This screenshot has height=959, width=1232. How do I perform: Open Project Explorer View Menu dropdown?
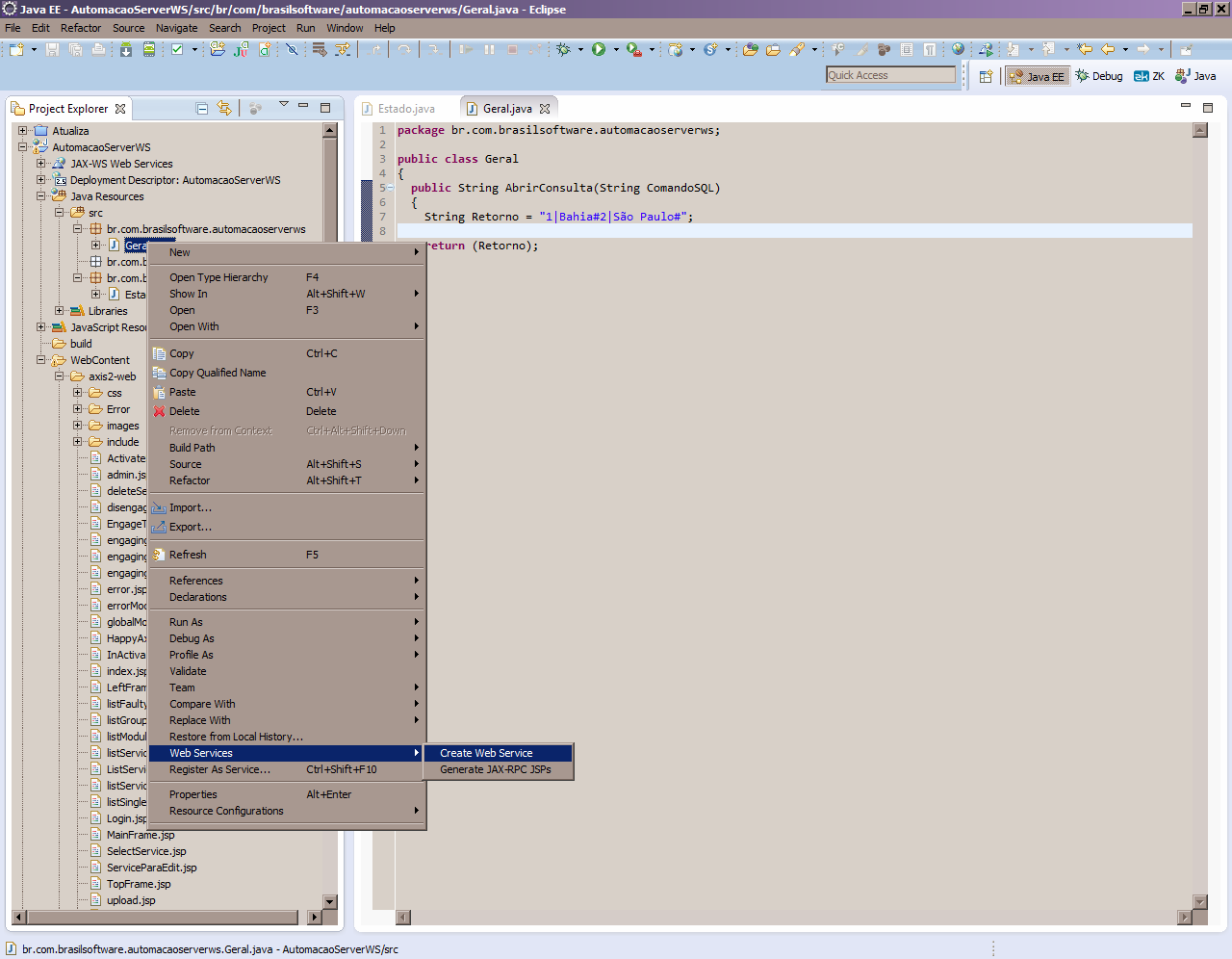[284, 105]
